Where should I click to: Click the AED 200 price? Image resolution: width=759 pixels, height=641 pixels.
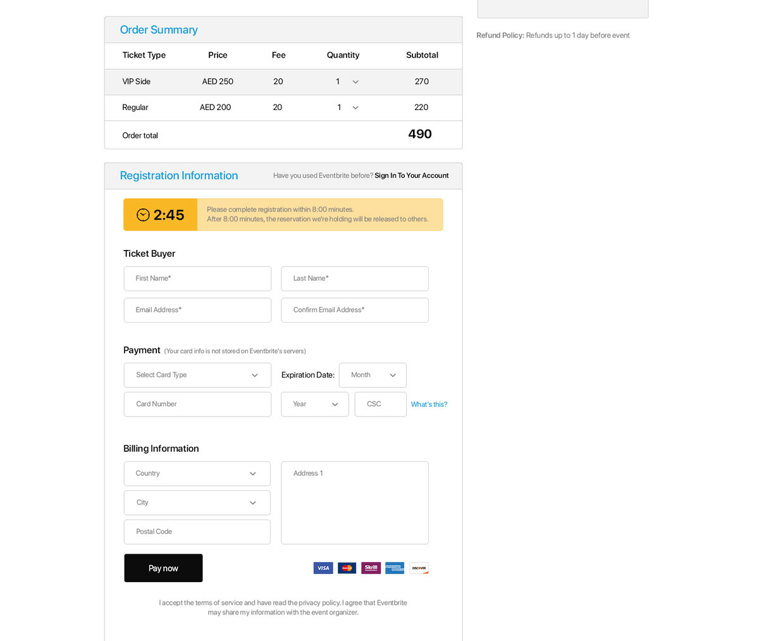[x=215, y=107]
